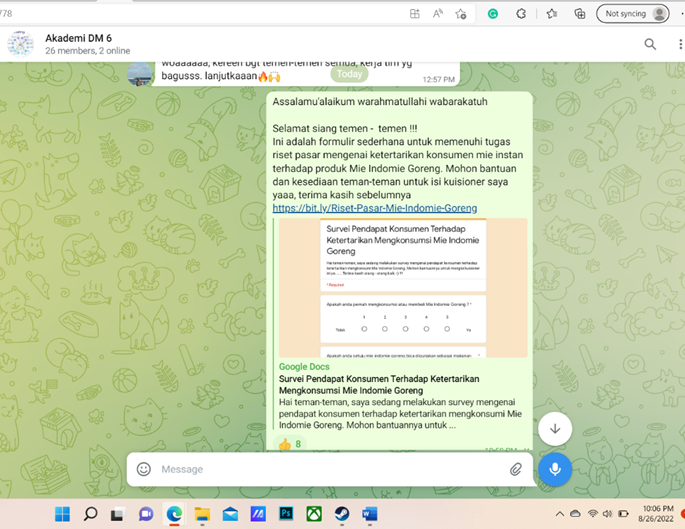
Task: Open Steam from the taskbar
Action: click(x=342, y=514)
